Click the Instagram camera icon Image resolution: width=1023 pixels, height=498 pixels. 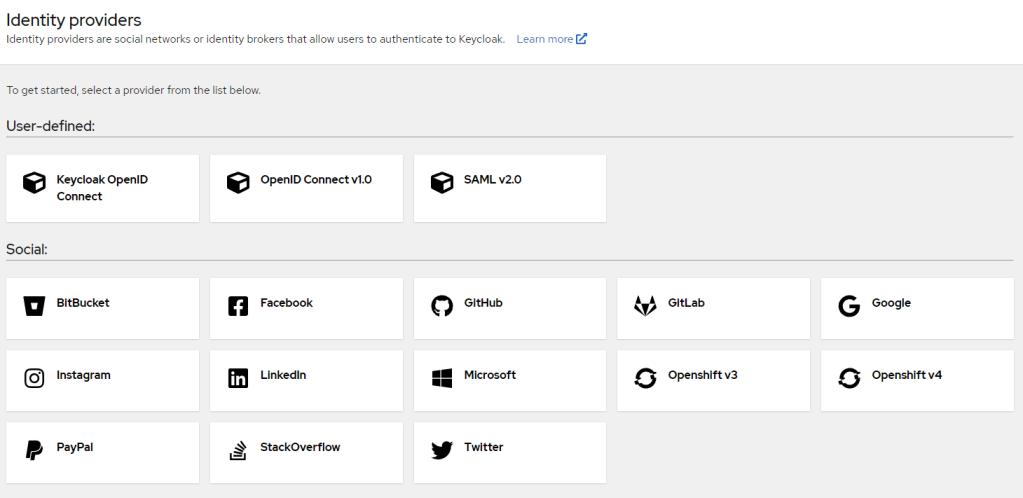(x=34, y=378)
